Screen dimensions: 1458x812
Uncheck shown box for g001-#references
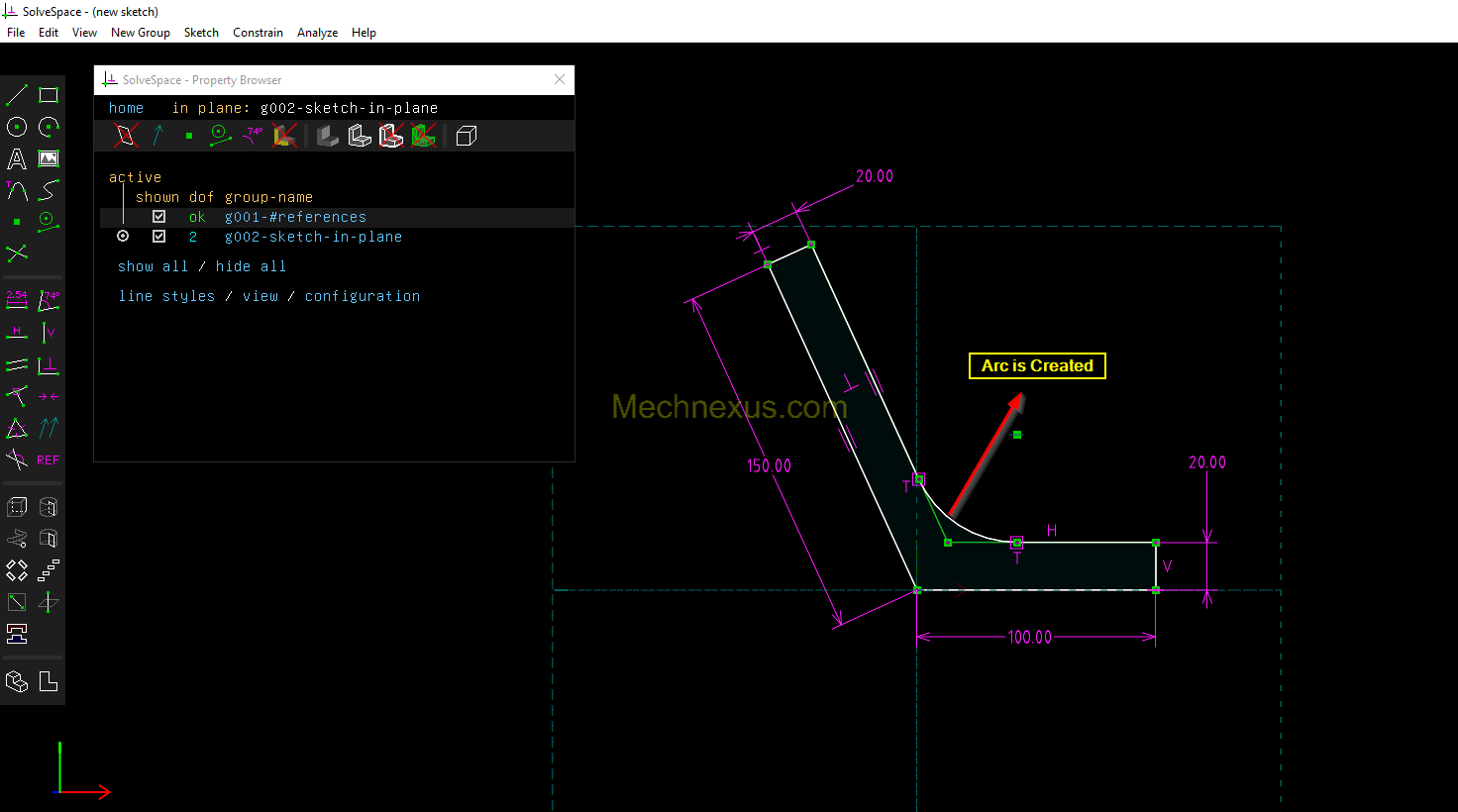(158, 217)
